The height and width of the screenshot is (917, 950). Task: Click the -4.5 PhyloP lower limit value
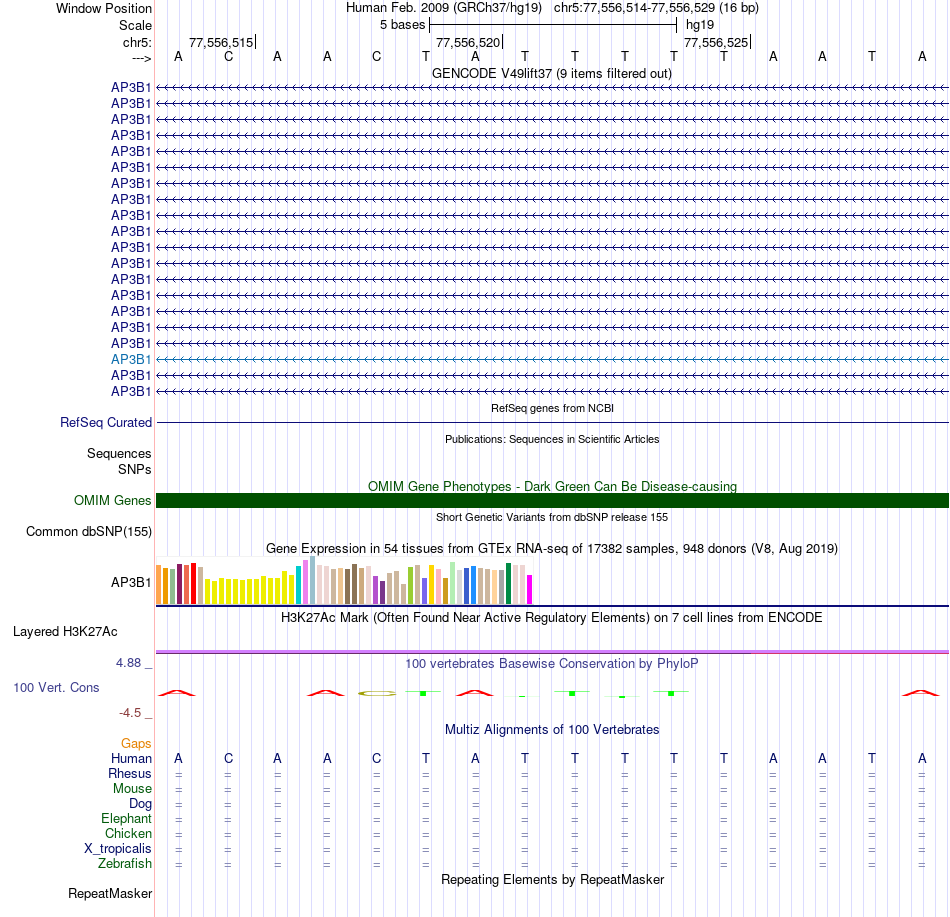(x=130, y=713)
